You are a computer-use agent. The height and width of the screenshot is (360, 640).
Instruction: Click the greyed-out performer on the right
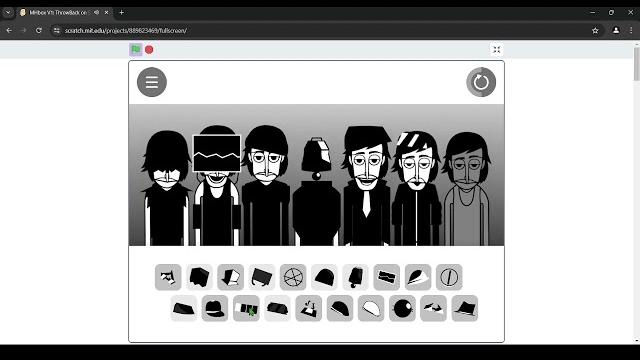pos(467,189)
